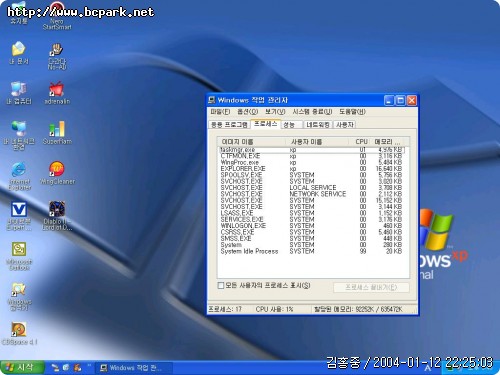The width and height of the screenshot is (500, 375).
Task: Open the 시스템 종료(U) menu
Action: (312, 112)
